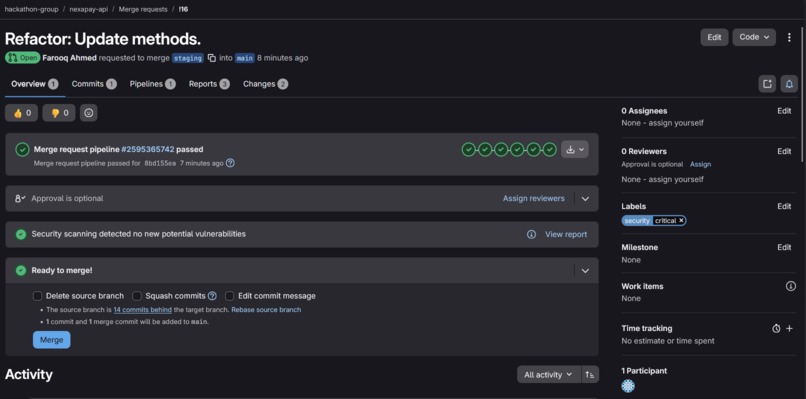Screen dimensions: 806x399
Task: Toggle activity sort order icon
Action: click(x=590, y=375)
